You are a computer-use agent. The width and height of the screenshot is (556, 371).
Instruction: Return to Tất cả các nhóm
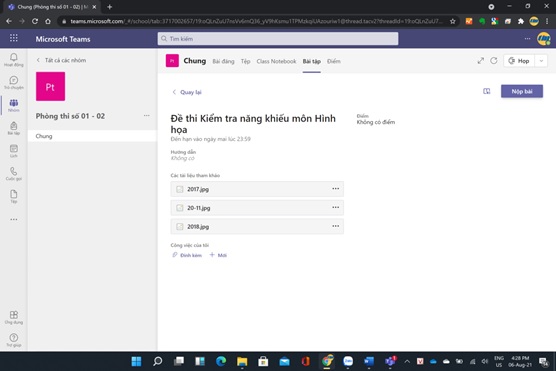(x=61, y=60)
